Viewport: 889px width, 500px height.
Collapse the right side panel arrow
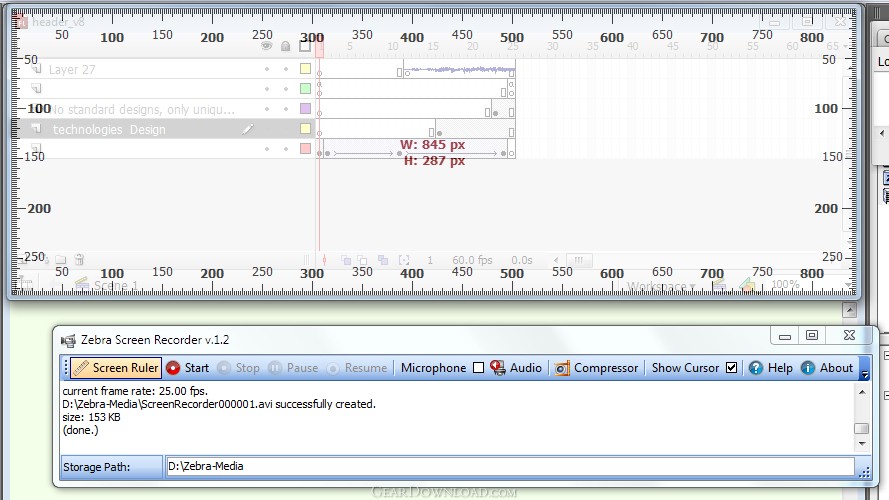(x=881, y=133)
